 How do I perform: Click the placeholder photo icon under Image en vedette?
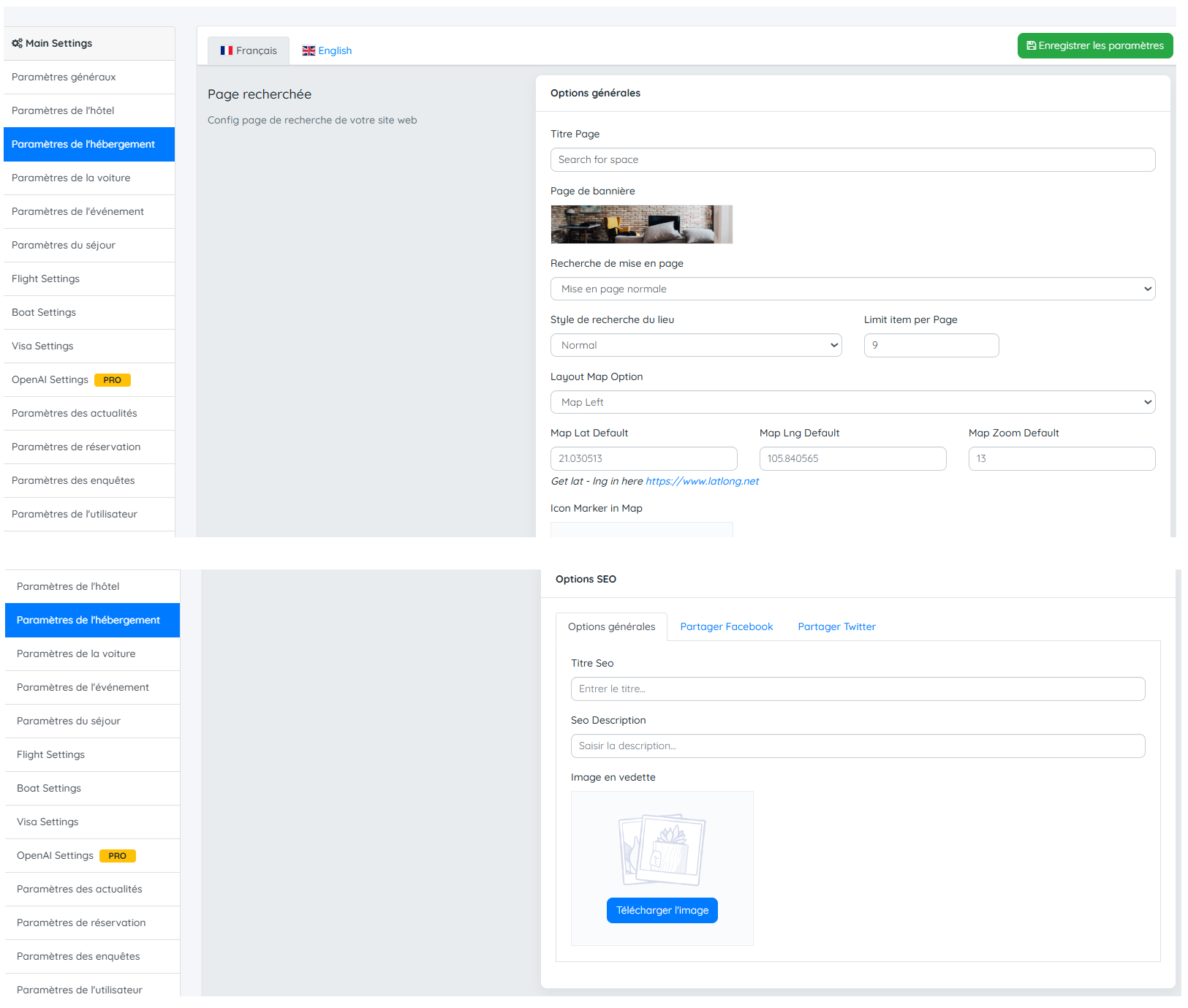(x=662, y=849)
